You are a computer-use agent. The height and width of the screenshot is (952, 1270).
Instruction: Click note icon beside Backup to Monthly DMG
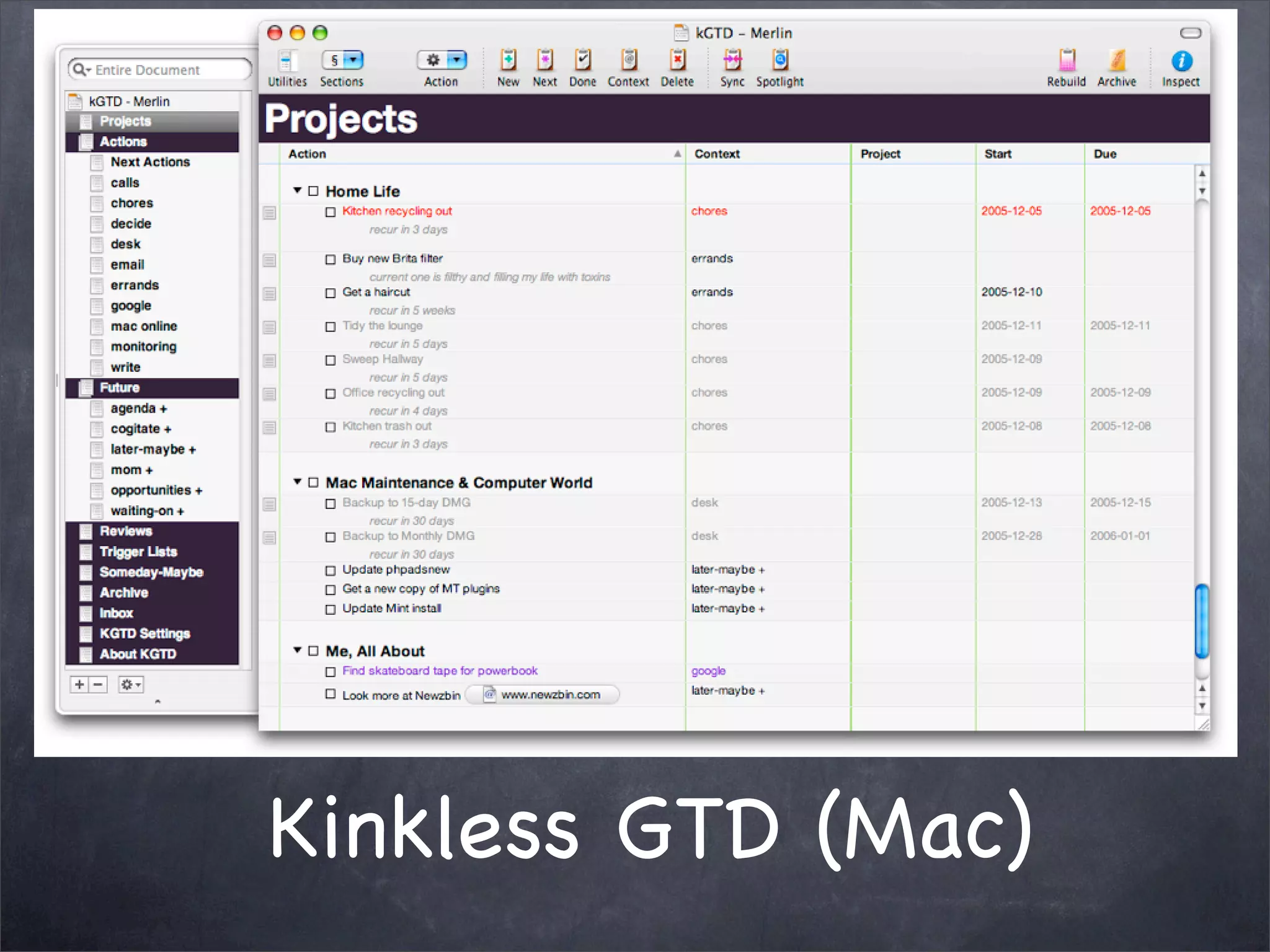point(269,538)
